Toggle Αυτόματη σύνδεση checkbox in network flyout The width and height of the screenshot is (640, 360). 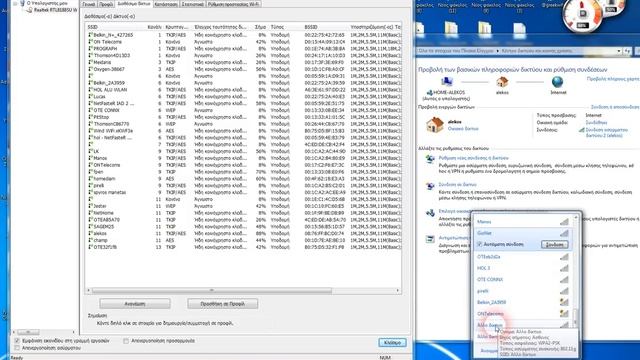[x=480, y=244]
